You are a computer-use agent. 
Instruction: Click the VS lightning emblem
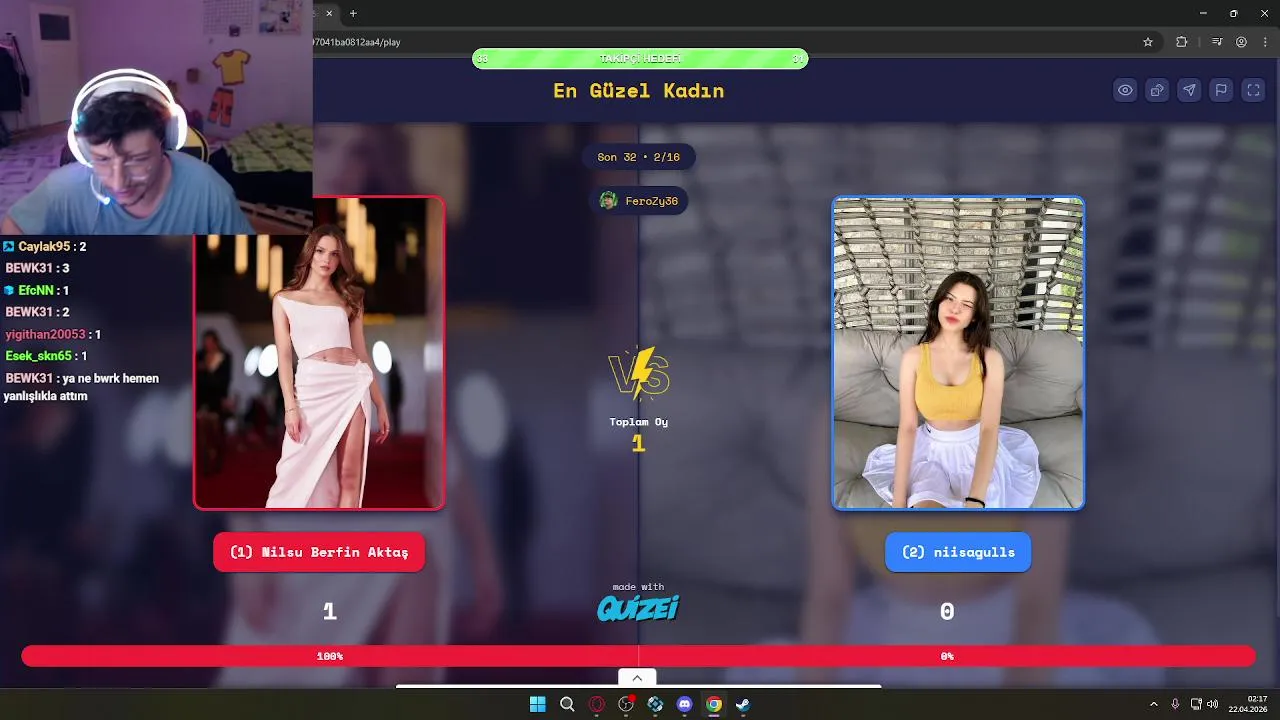click(x=639, y=374)
